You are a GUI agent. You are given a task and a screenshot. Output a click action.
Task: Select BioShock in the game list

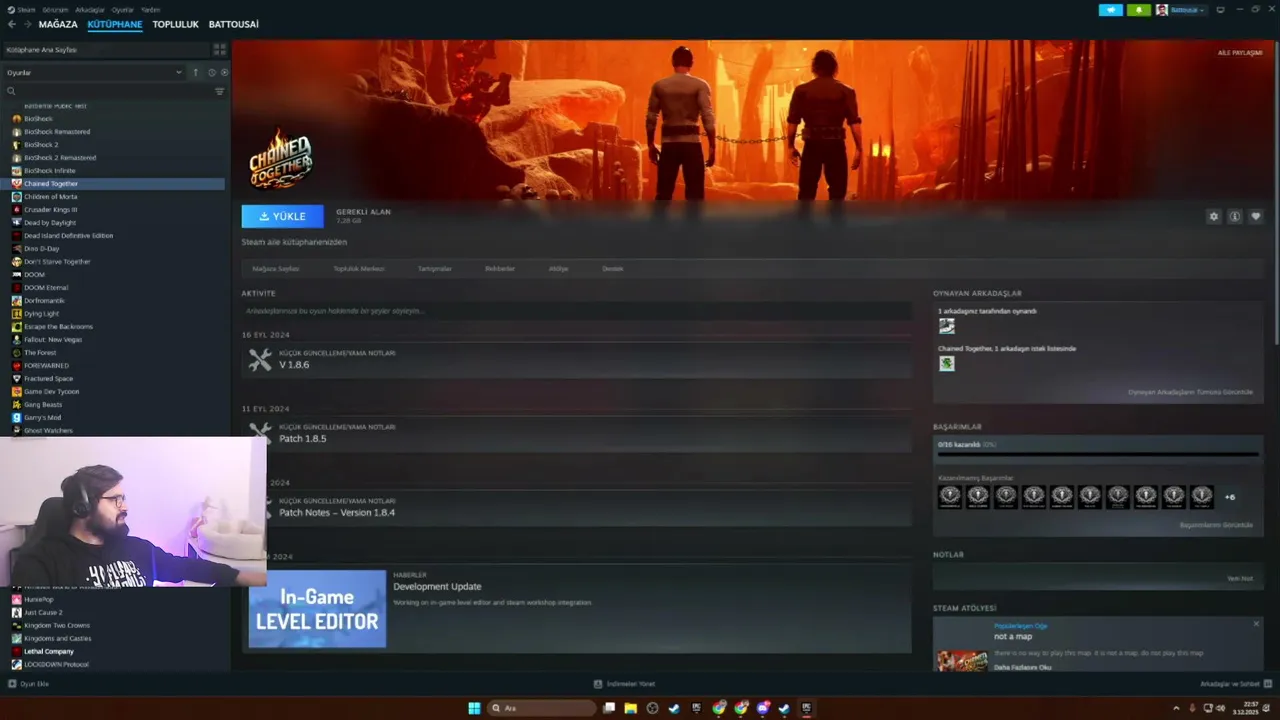(x=38, y=119)
